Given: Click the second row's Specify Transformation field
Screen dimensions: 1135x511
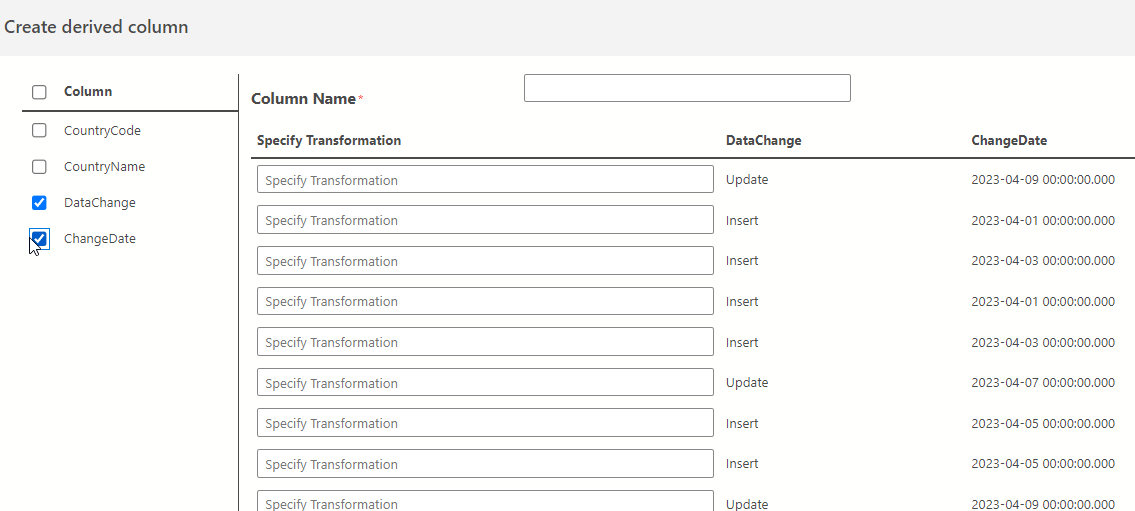Looking at the screenshot, I should click(x=485, y=220).
